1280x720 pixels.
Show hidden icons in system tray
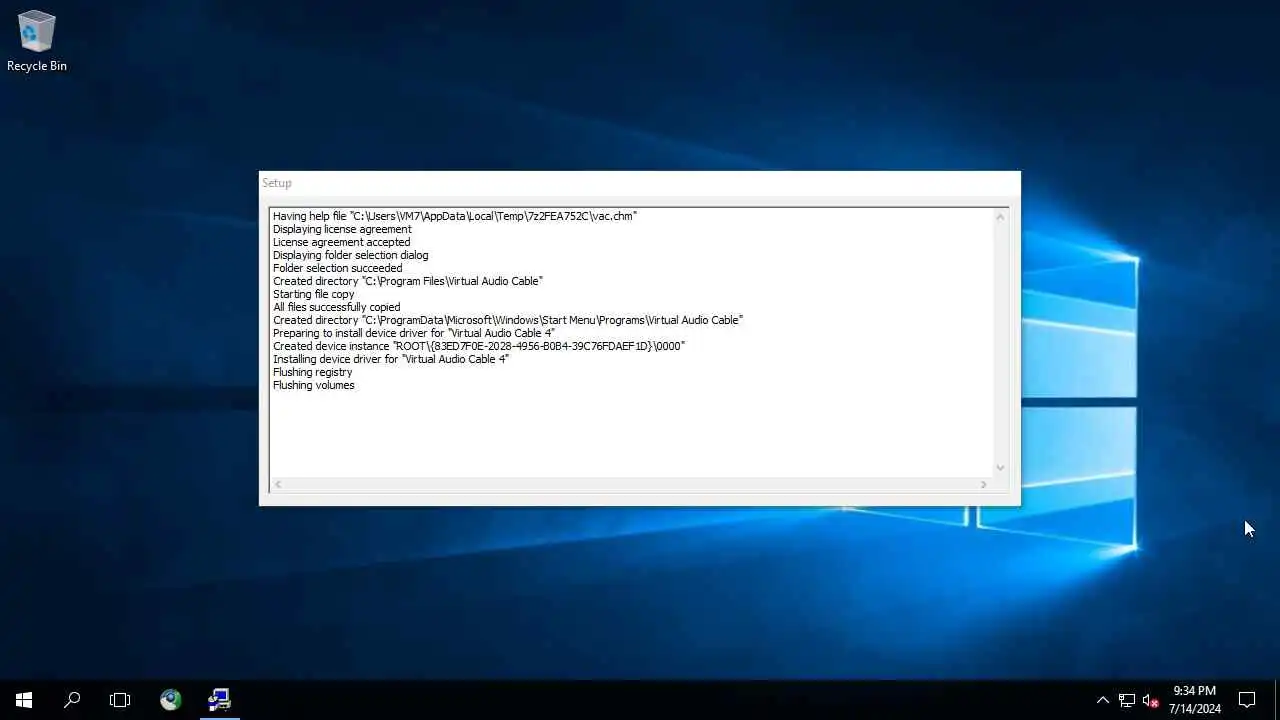1103,700
